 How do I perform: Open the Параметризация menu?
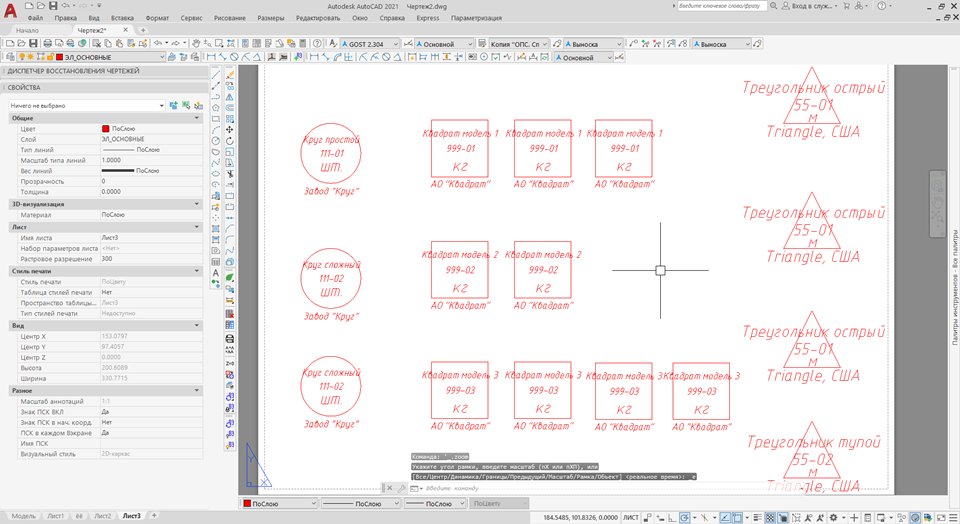[476, 18]
